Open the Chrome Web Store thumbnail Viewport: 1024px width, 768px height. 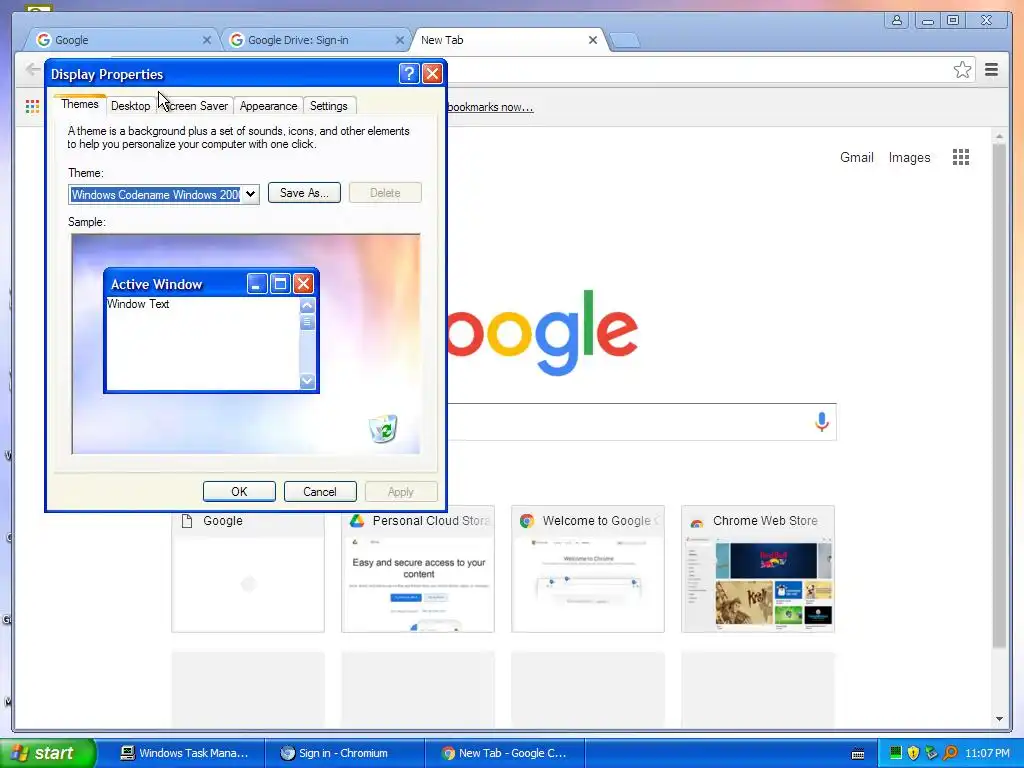click(x=758, y=569)
